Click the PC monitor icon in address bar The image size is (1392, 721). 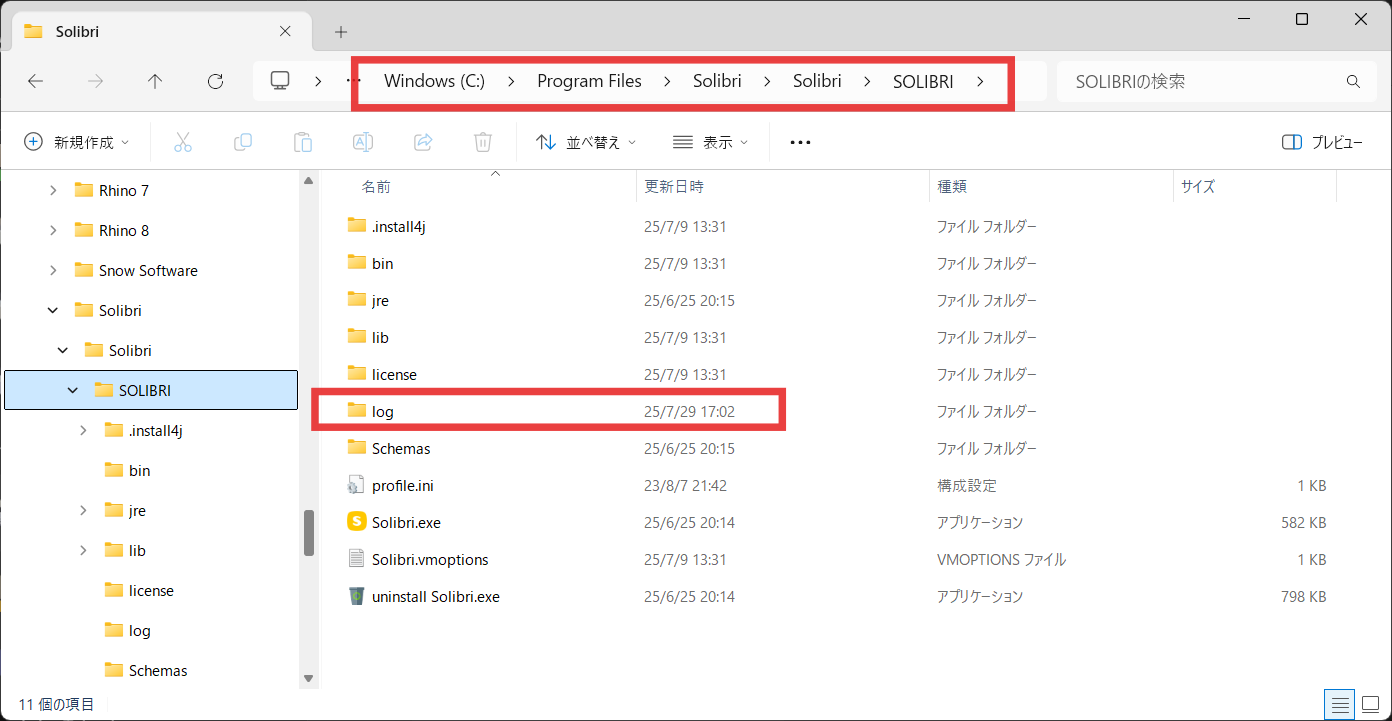pyautogui.click(x=280, y=81)
